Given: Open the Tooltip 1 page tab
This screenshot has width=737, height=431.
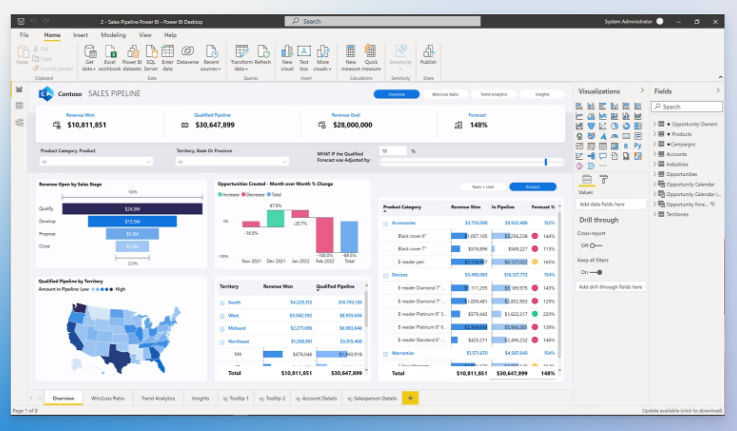Looking at the screenshot, I should [x=236, y=398].
